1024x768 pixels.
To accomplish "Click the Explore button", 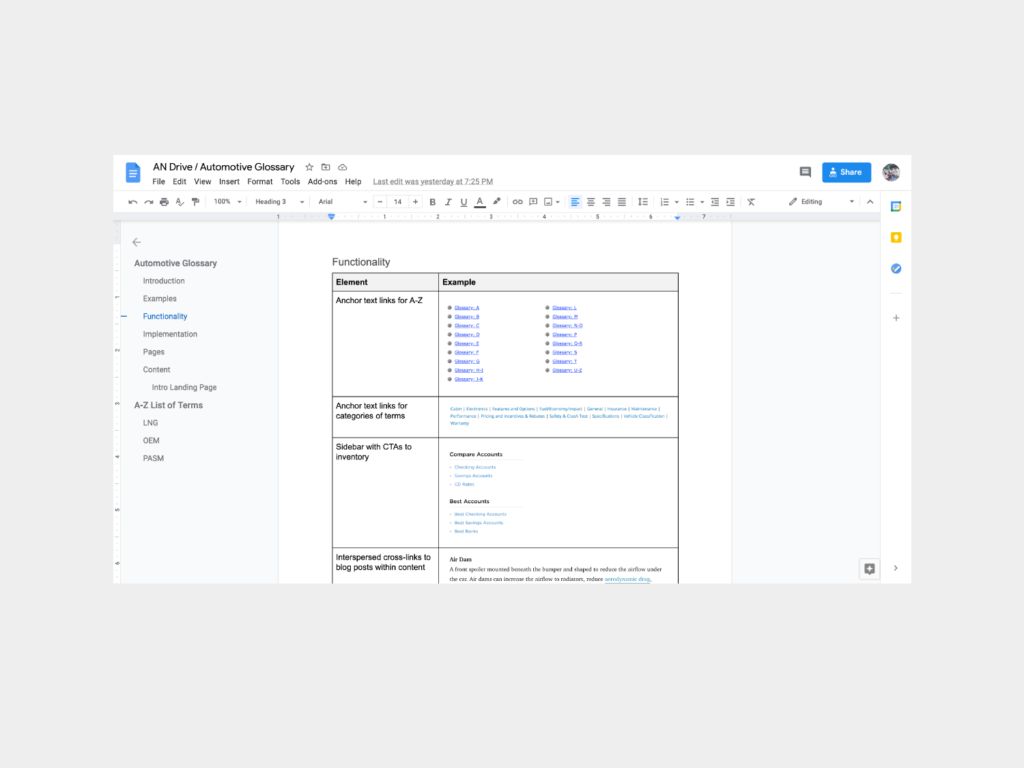I will coord(869,569).
